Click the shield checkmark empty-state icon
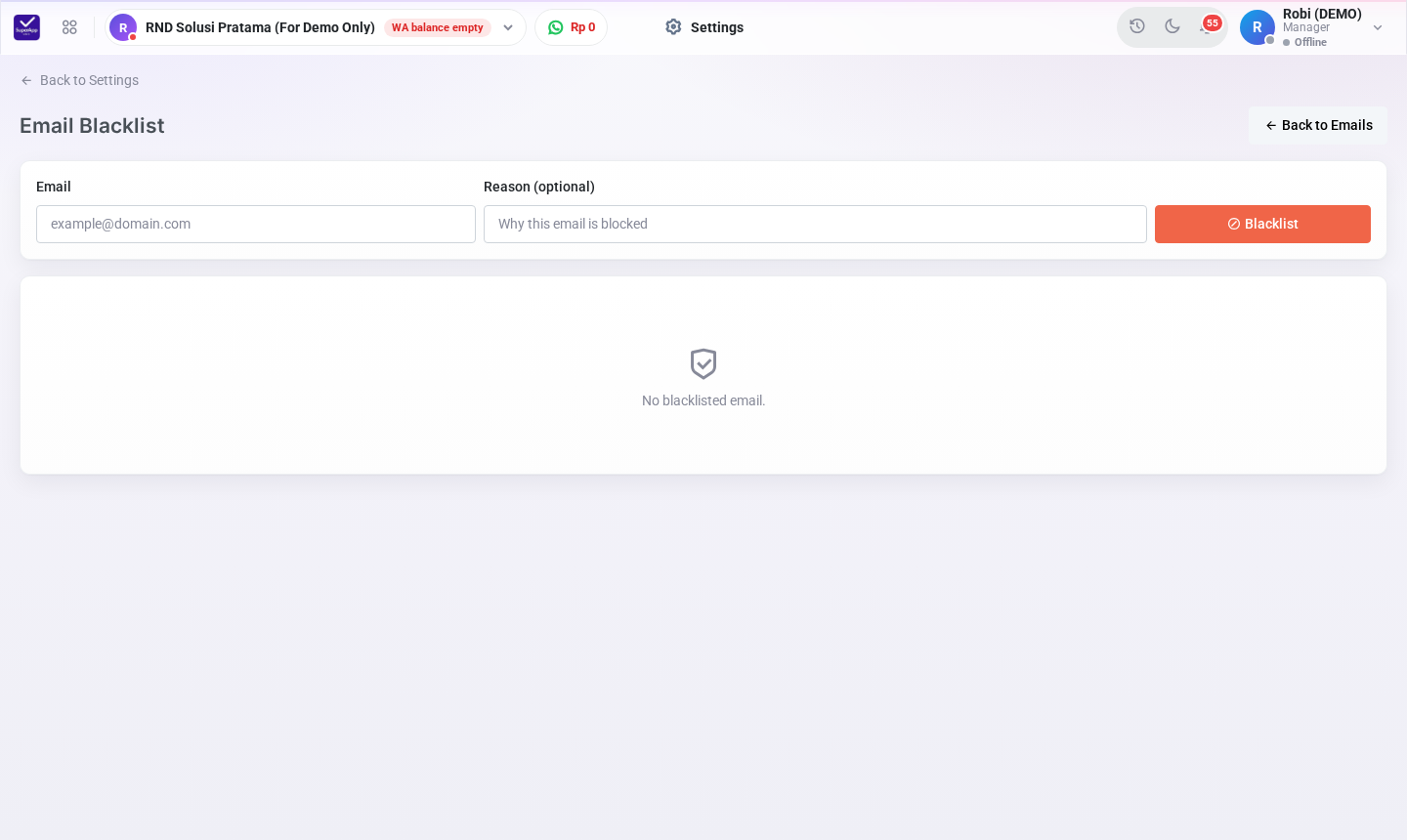The height and width of the screenshot is (840, 1407). 703,363
